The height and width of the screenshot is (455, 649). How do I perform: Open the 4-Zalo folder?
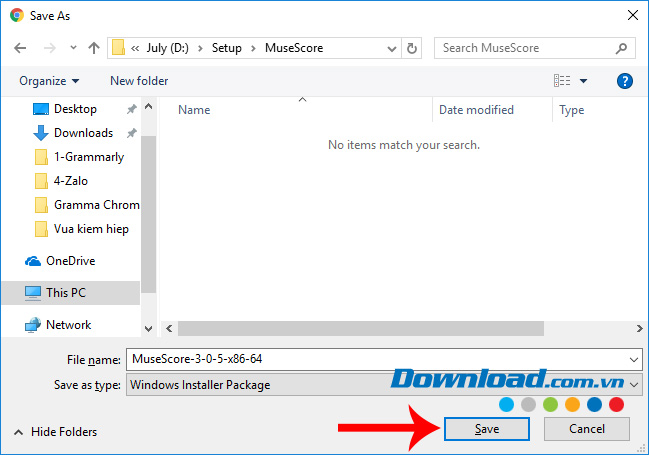click(x=71, y=181)
